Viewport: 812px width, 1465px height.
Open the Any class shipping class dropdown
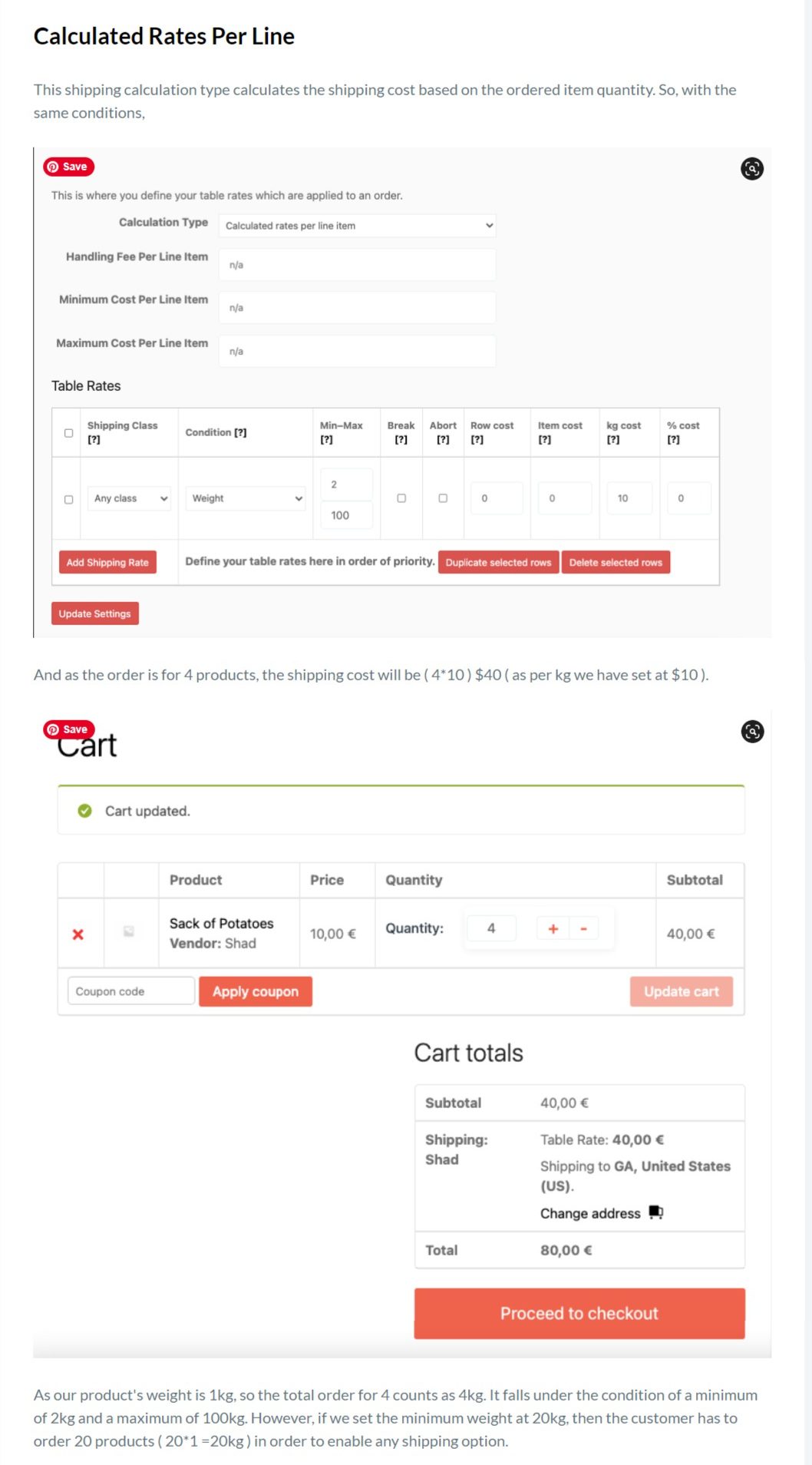point(129,498)
